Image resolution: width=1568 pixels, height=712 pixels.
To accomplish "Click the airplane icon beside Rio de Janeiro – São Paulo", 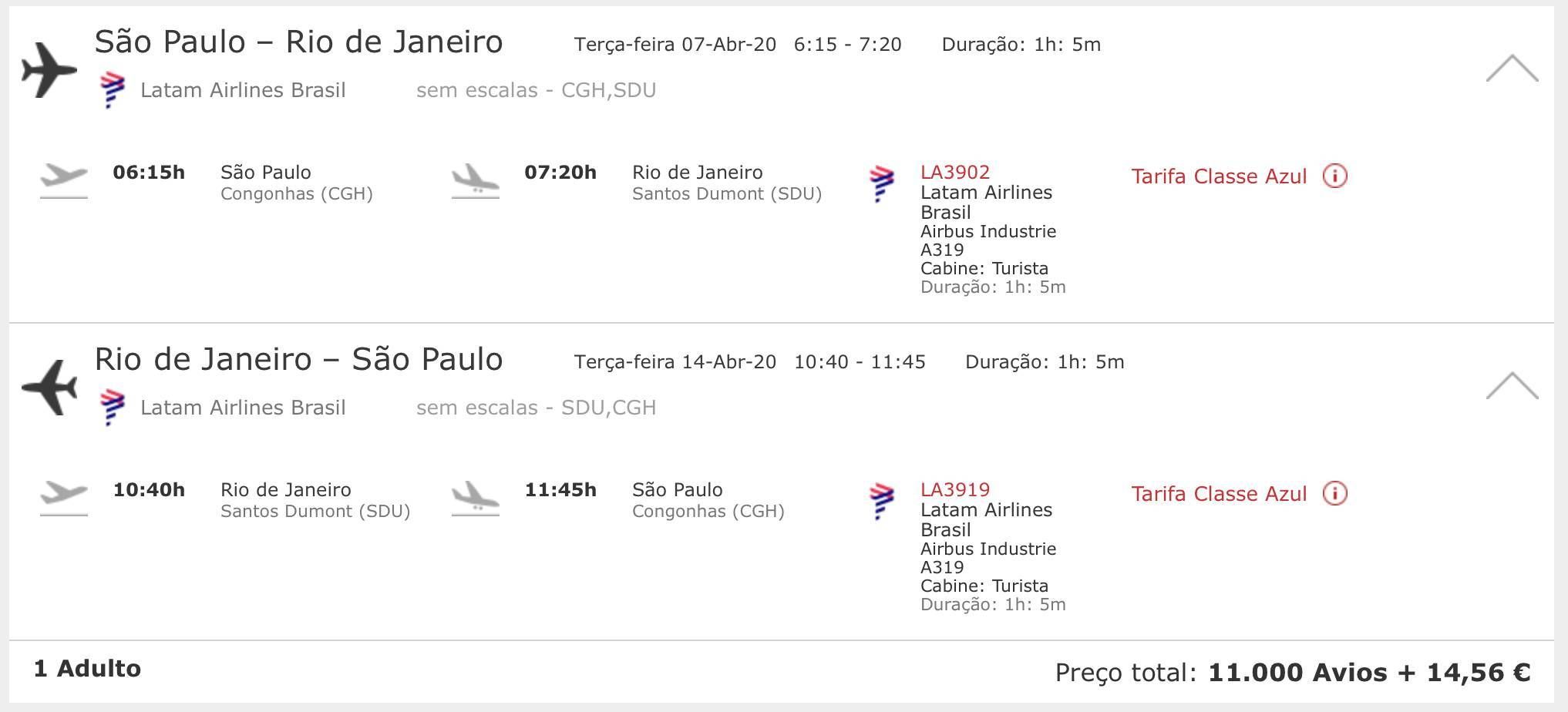I will (49, 387).
